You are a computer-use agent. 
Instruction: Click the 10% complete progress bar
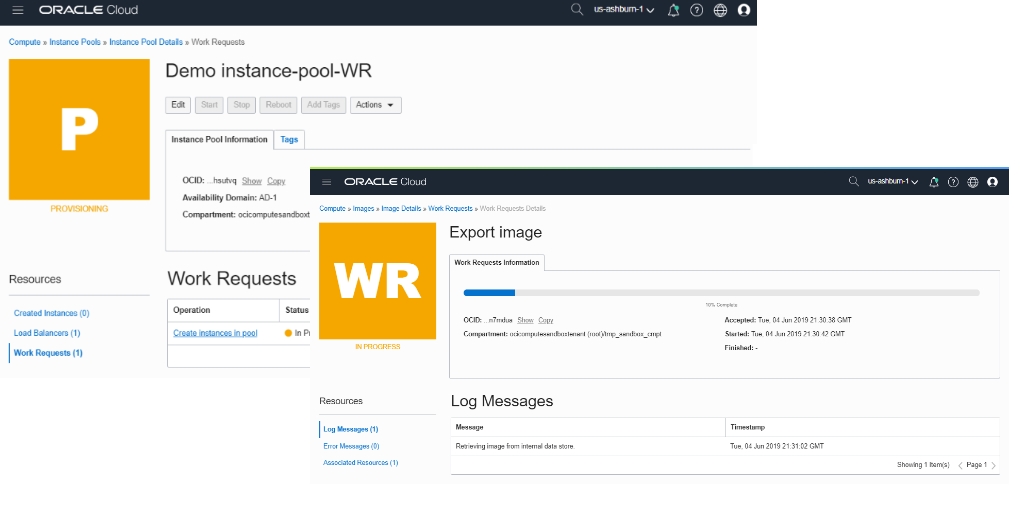(722, 293)
